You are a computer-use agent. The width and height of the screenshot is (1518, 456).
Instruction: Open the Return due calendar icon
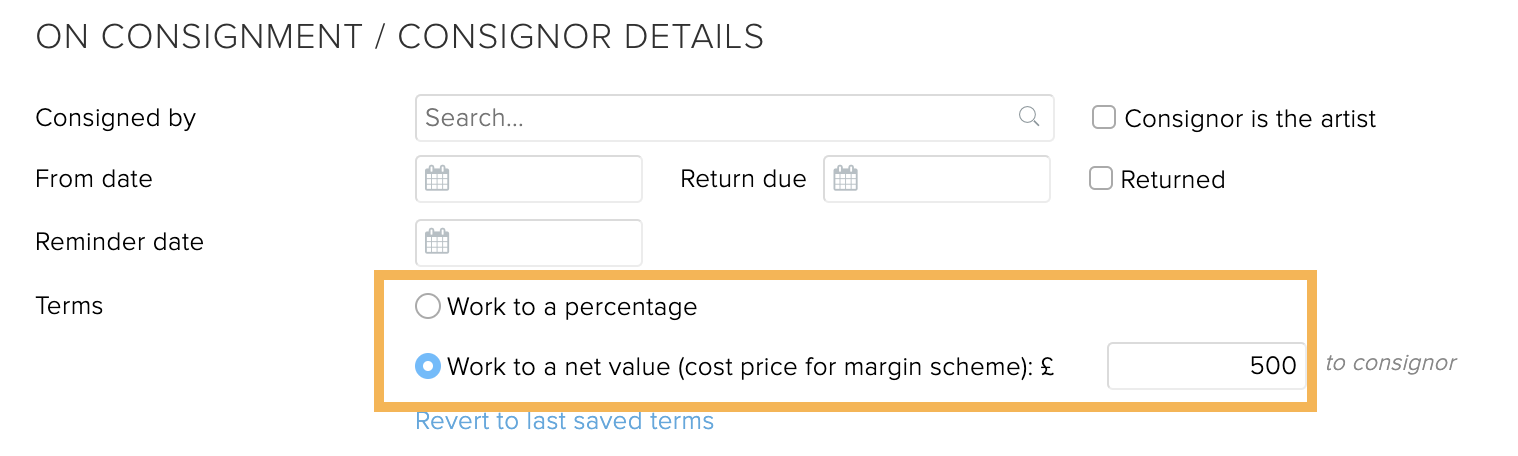[x=846, y=179]
